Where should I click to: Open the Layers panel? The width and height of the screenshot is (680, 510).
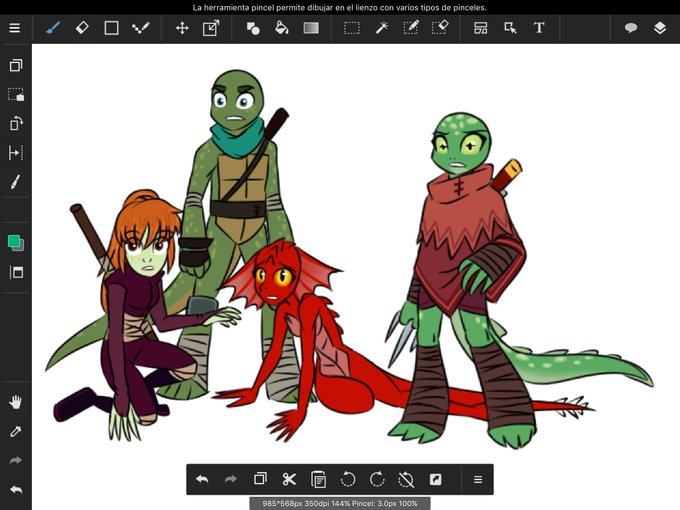[660, 28]
